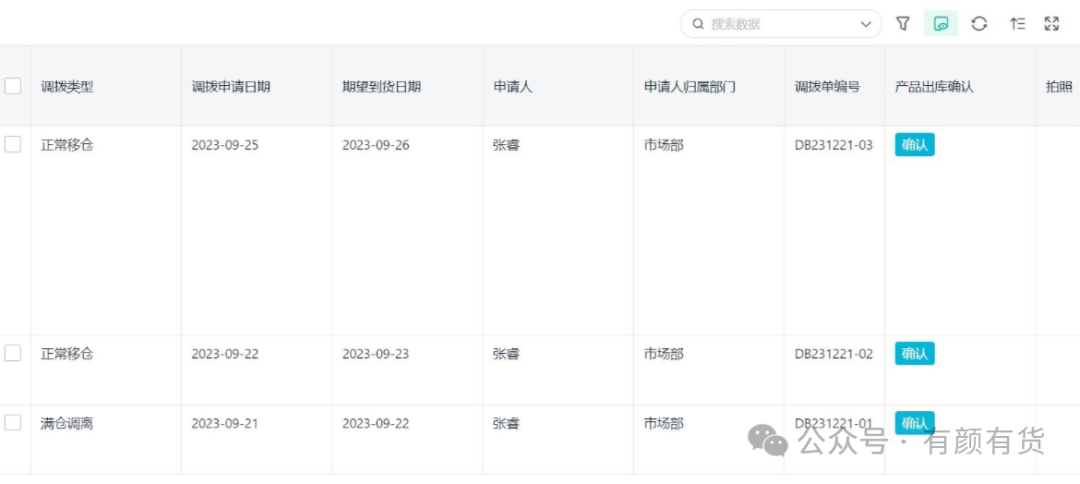Viewport: 1080px width, 484px height.
Task: Click the filter funnel icon
Action: (x=903, y=24)
